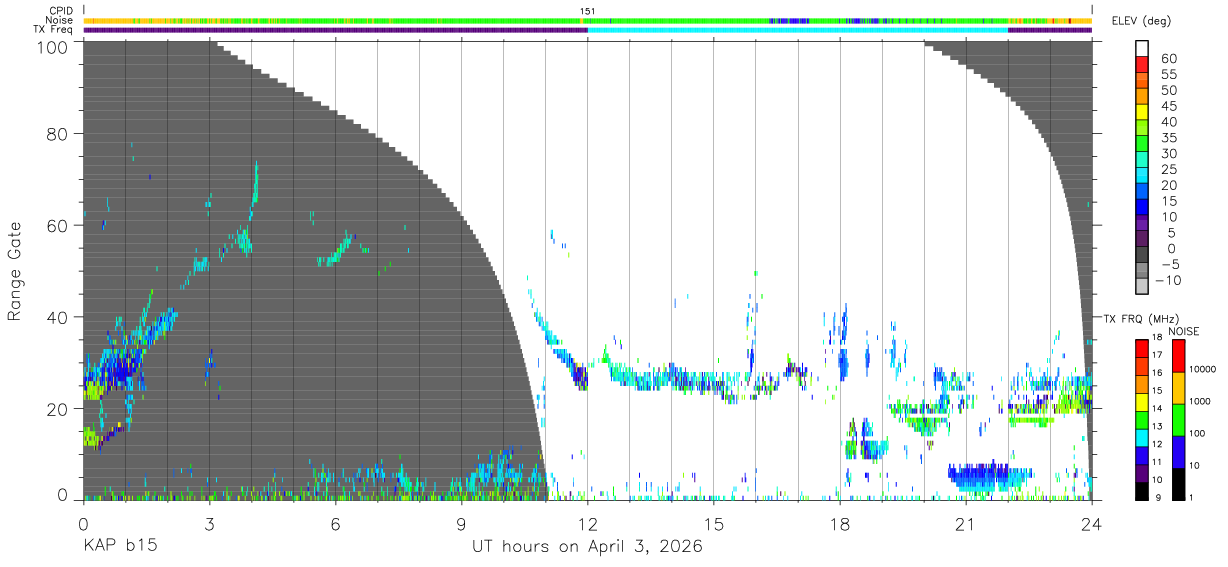1228x567 pixels.
Task: Click the date title 'UT hours on April 3, 2026'
Action: 587,547
